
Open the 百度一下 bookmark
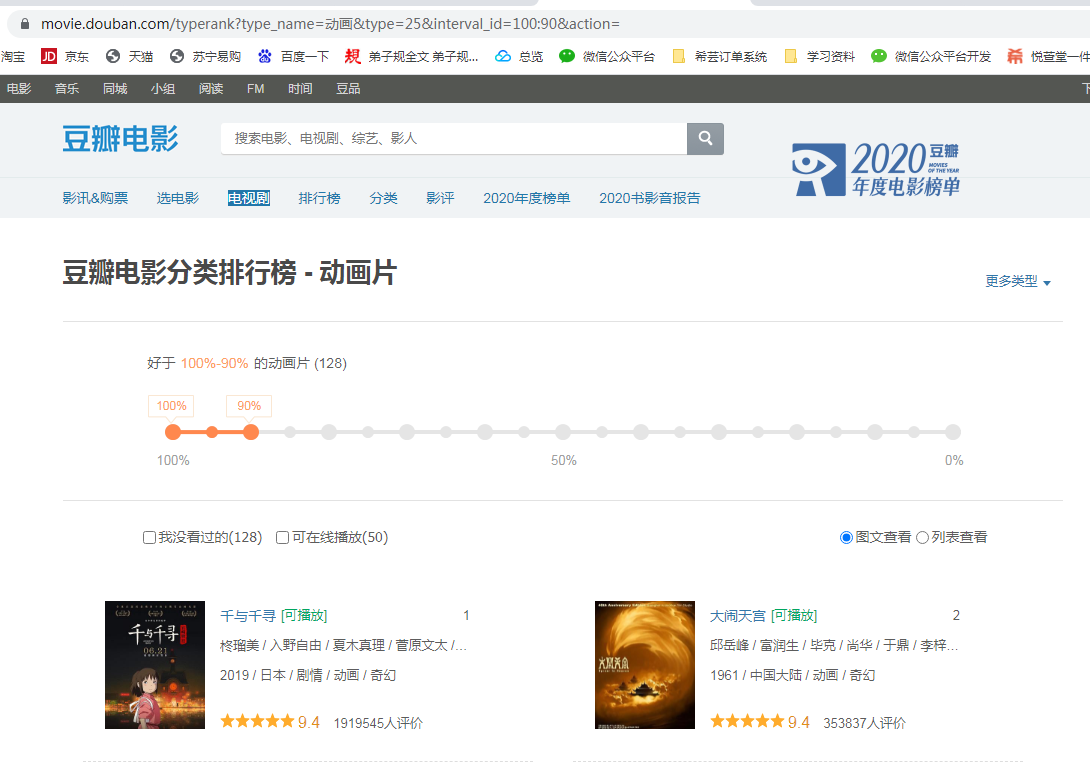pyautogui.click(x=293, y=56)
